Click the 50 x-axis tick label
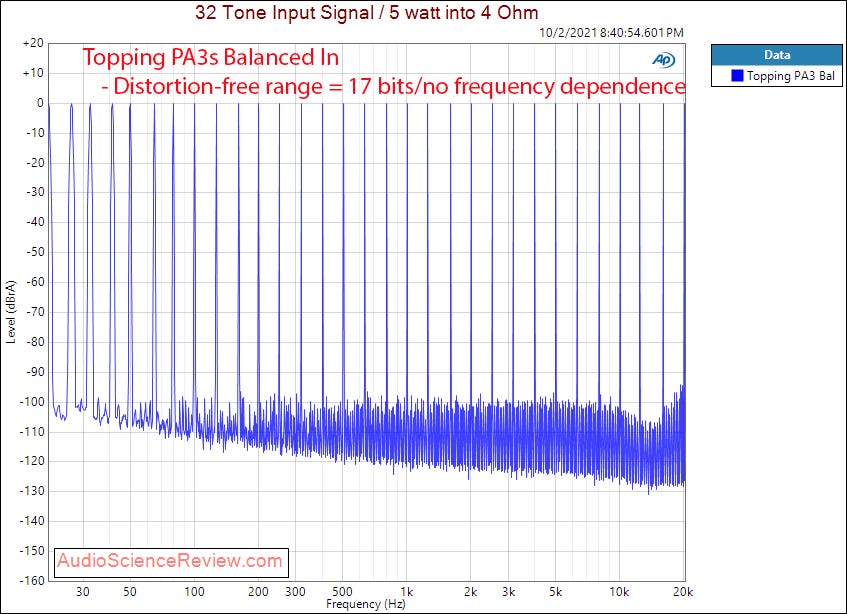This screenshot has height=614, width=847. click(x=130, y=592)
